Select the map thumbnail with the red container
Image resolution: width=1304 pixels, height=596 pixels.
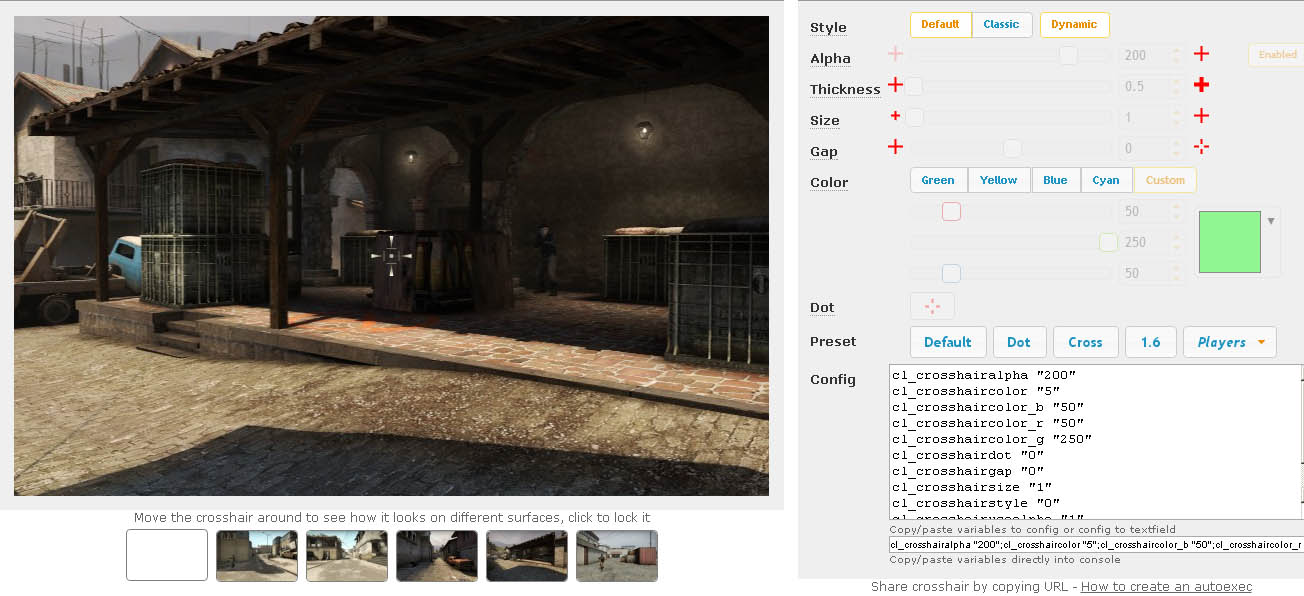tap(617, 555)
